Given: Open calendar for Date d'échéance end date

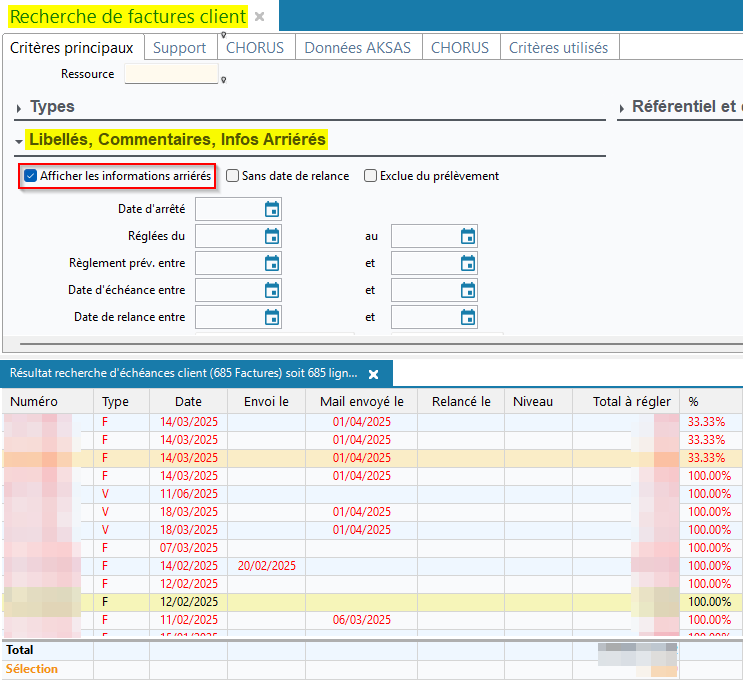Looking at the screenshot, I should (x=468, y=290).
